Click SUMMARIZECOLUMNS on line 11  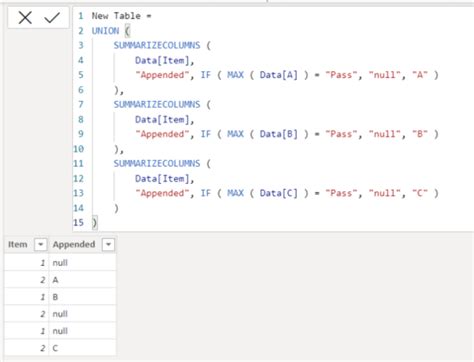click(157, 163)
